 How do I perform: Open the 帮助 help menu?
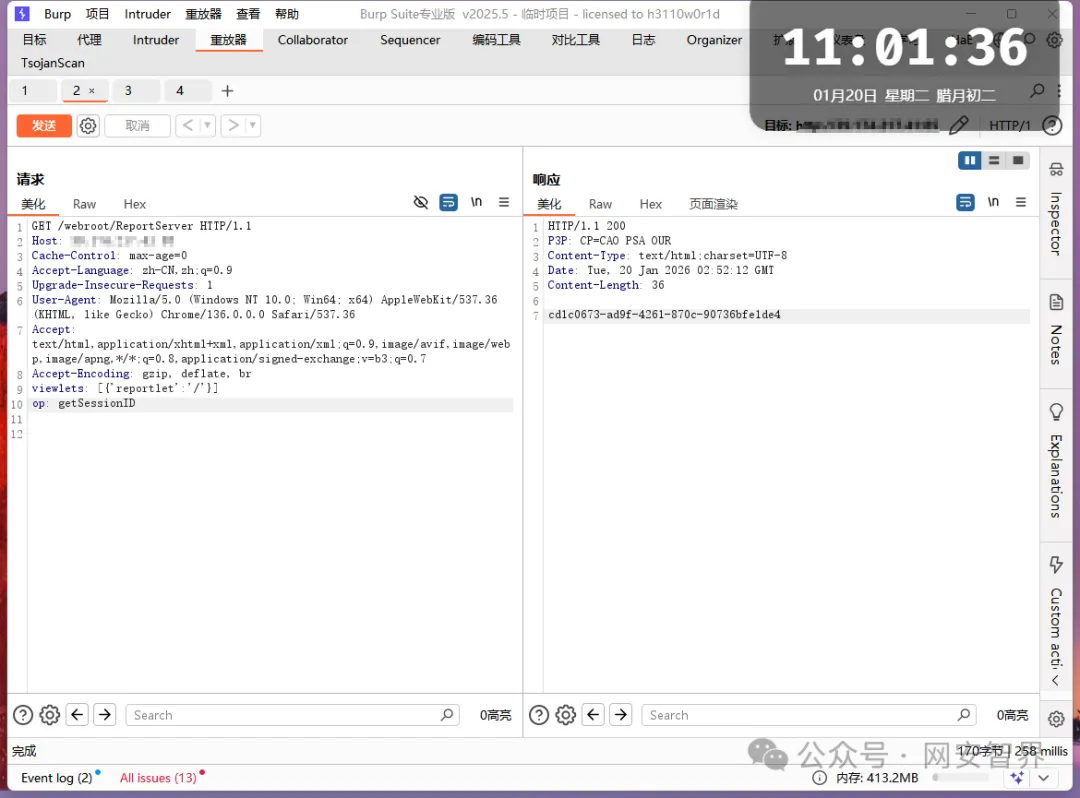[x=287, y=14]
